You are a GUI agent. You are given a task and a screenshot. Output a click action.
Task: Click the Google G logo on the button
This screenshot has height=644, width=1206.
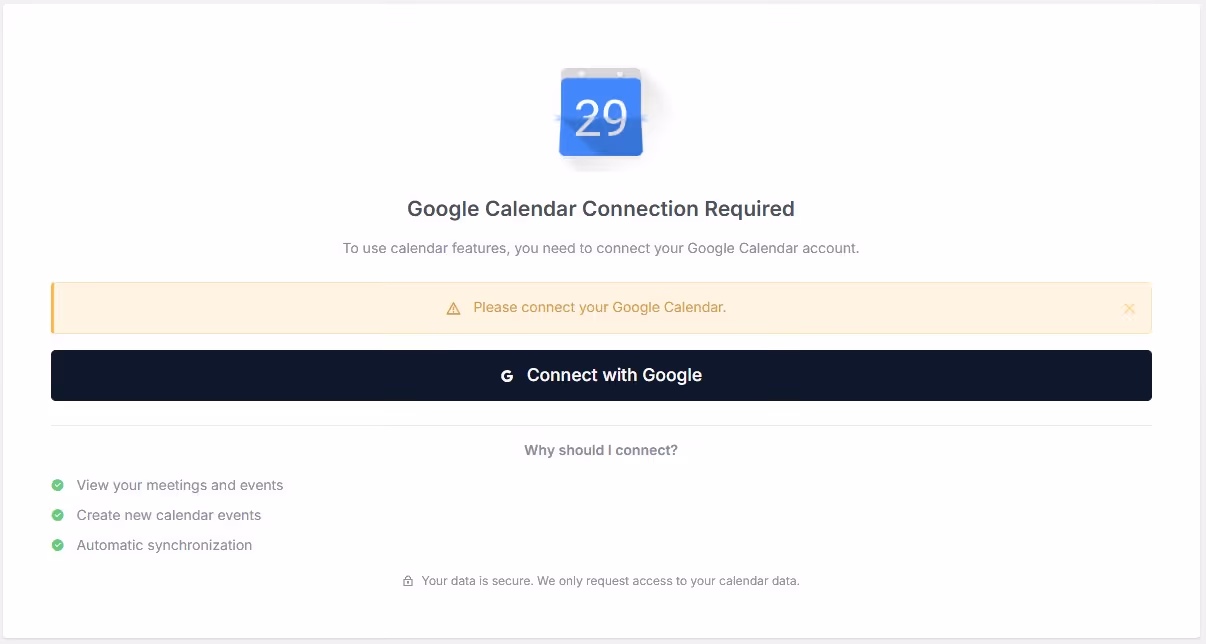click(x=507, y=376)
